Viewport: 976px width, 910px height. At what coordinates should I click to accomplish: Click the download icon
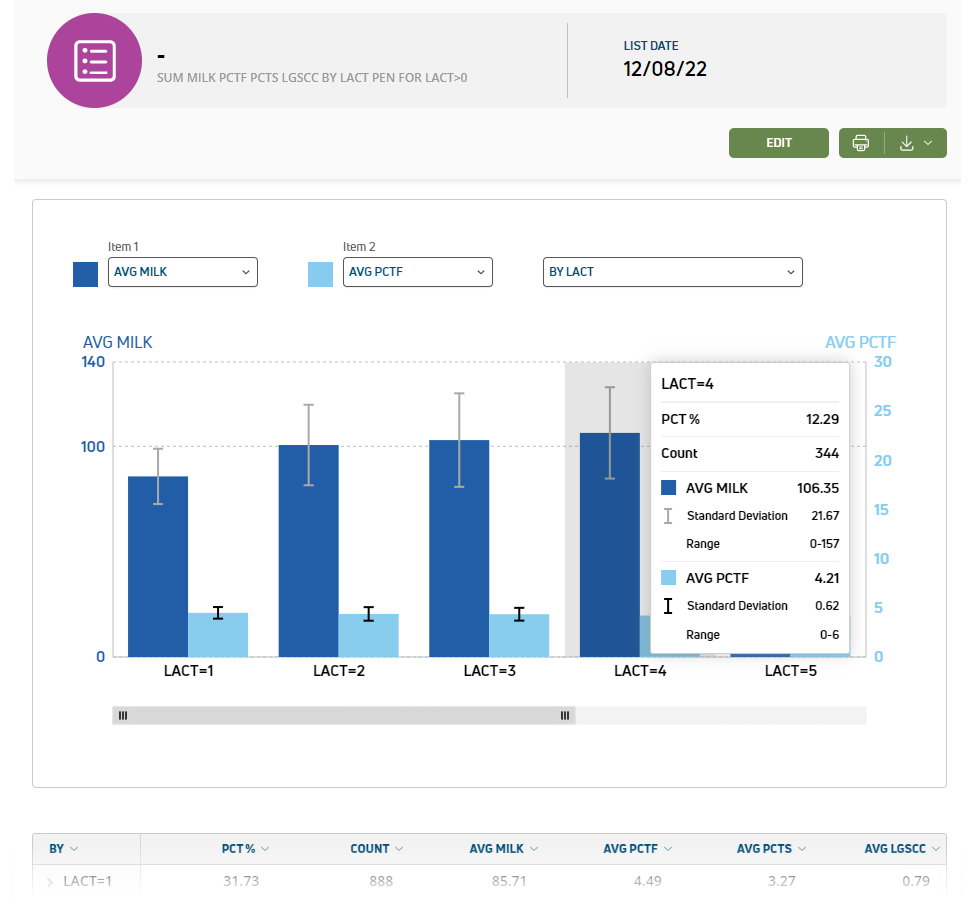(x=906, y=143)
